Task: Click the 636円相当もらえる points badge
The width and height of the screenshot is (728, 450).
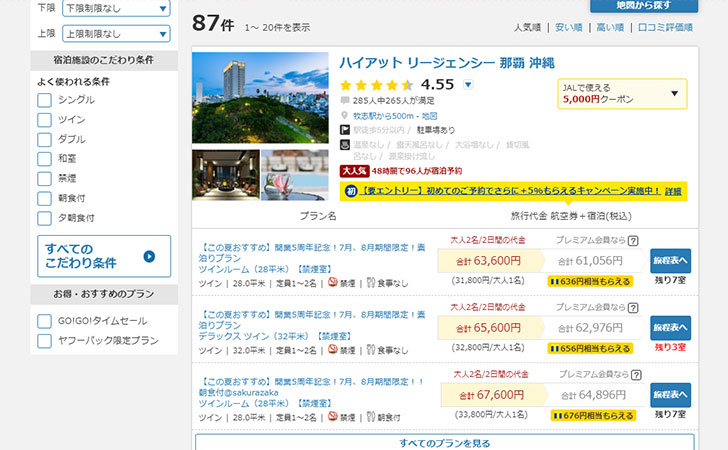Action: (x=590, y=281)
